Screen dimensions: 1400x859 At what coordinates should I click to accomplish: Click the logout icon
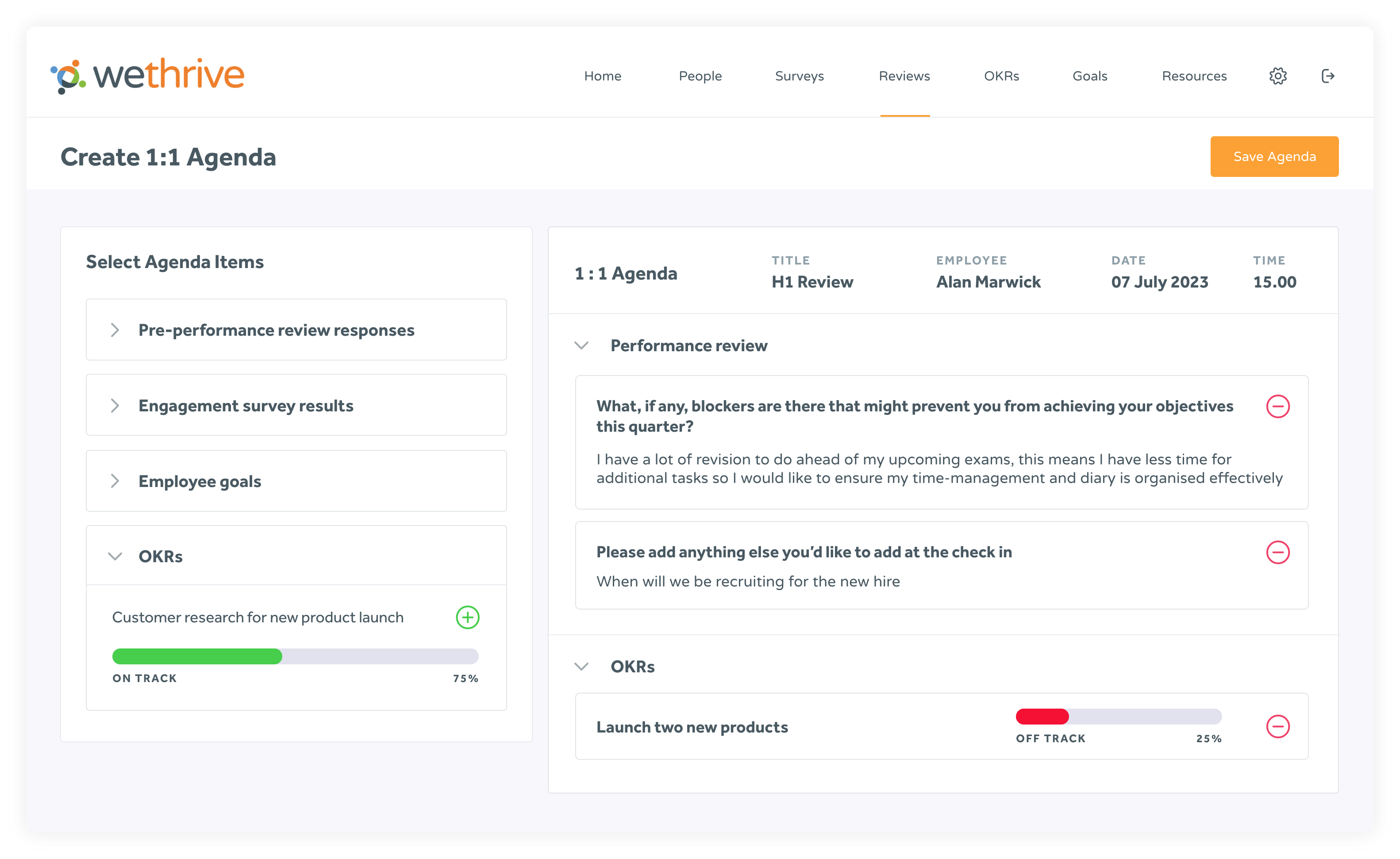pyautogui.click(x=1328, y=76)
